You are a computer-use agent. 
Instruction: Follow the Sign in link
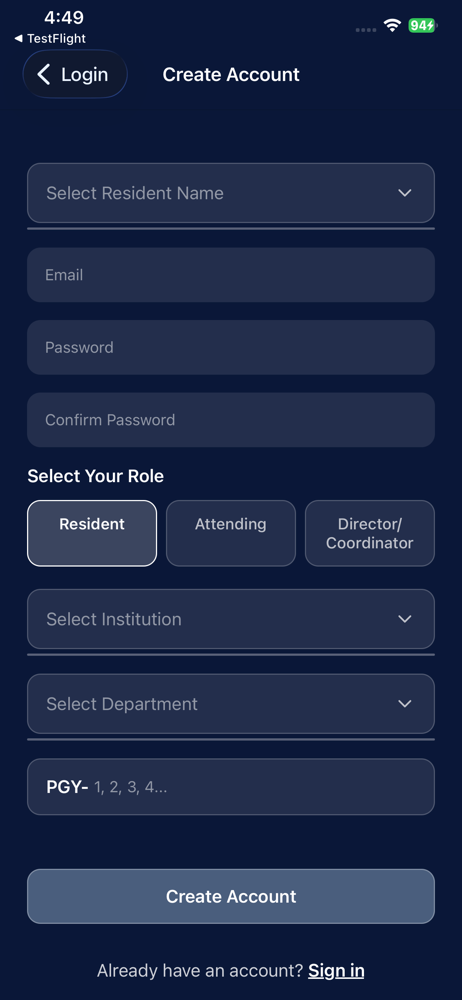point(336,971)
